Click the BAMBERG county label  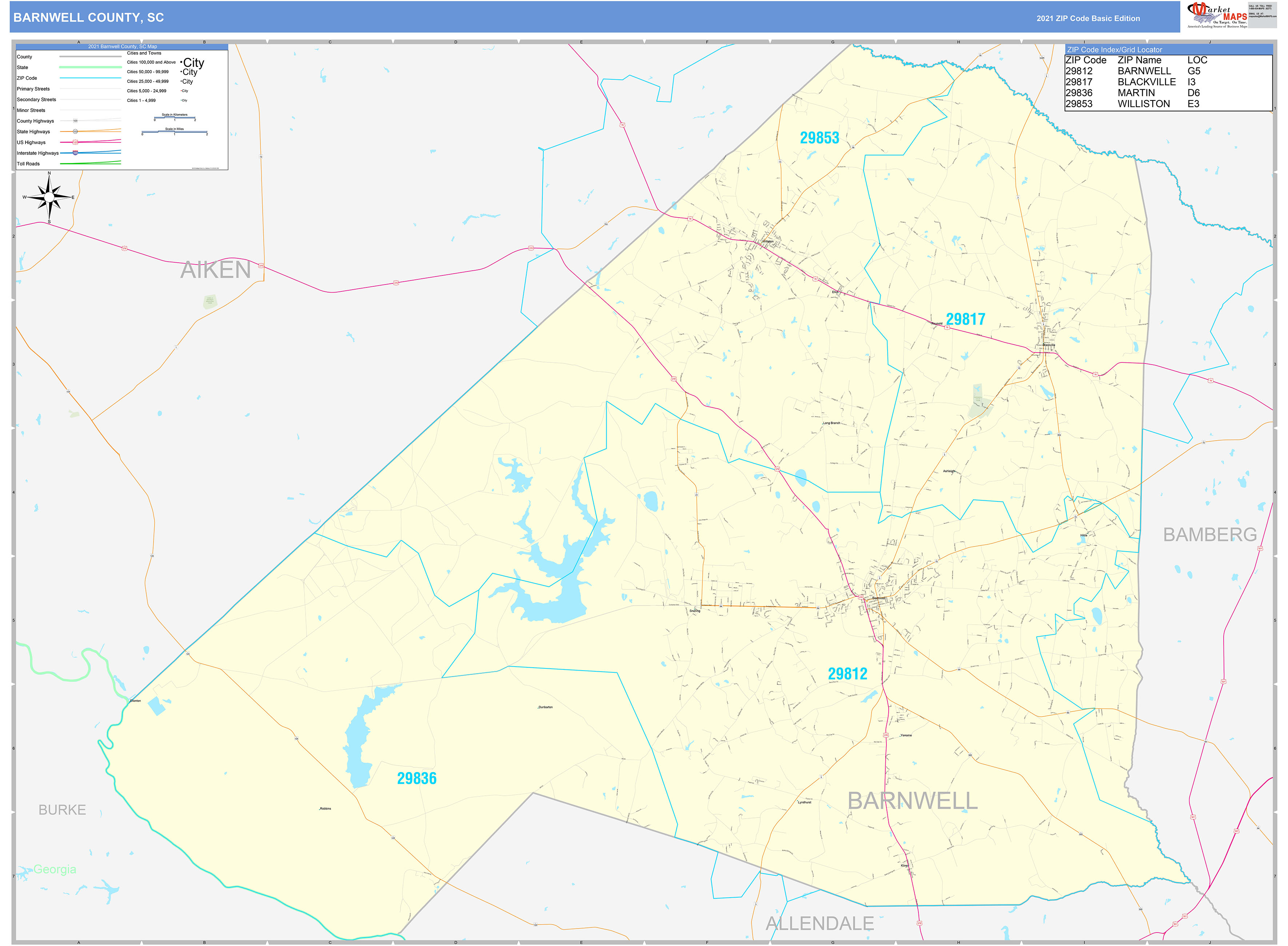(x=1209, y=535)
